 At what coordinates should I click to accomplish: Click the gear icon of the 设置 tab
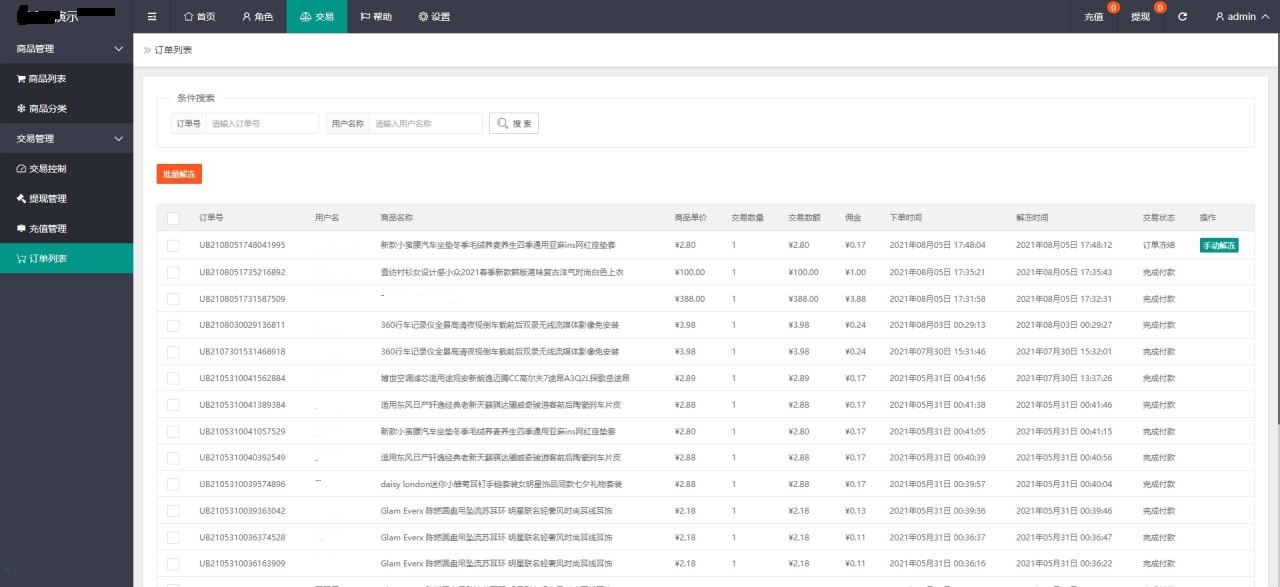point(423,17)
